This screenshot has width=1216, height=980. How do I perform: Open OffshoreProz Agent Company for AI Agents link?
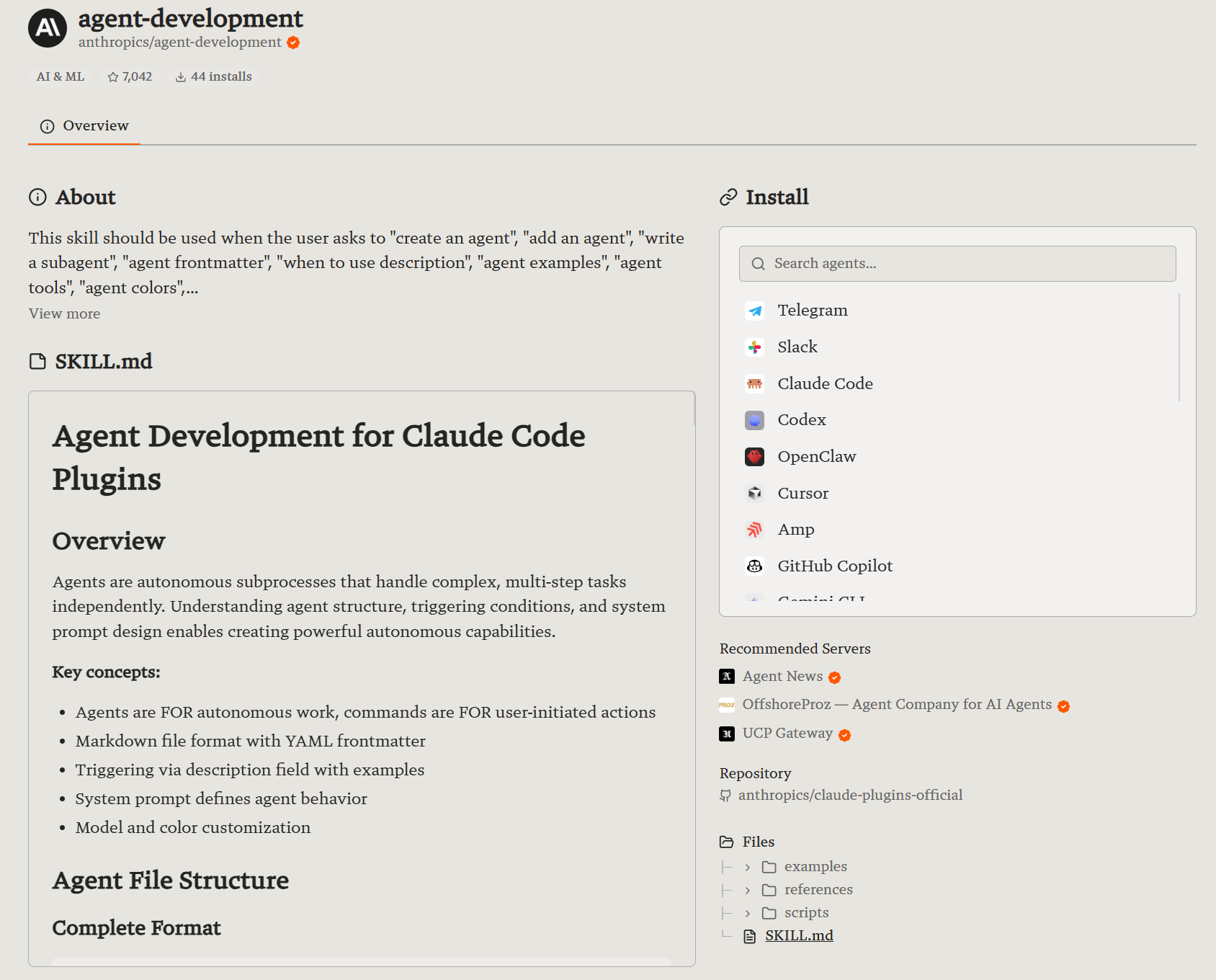pos(897,704)
